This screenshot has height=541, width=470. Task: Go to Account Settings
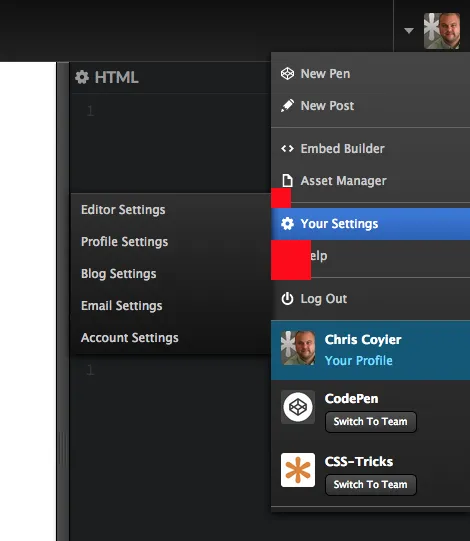[129, 338]
